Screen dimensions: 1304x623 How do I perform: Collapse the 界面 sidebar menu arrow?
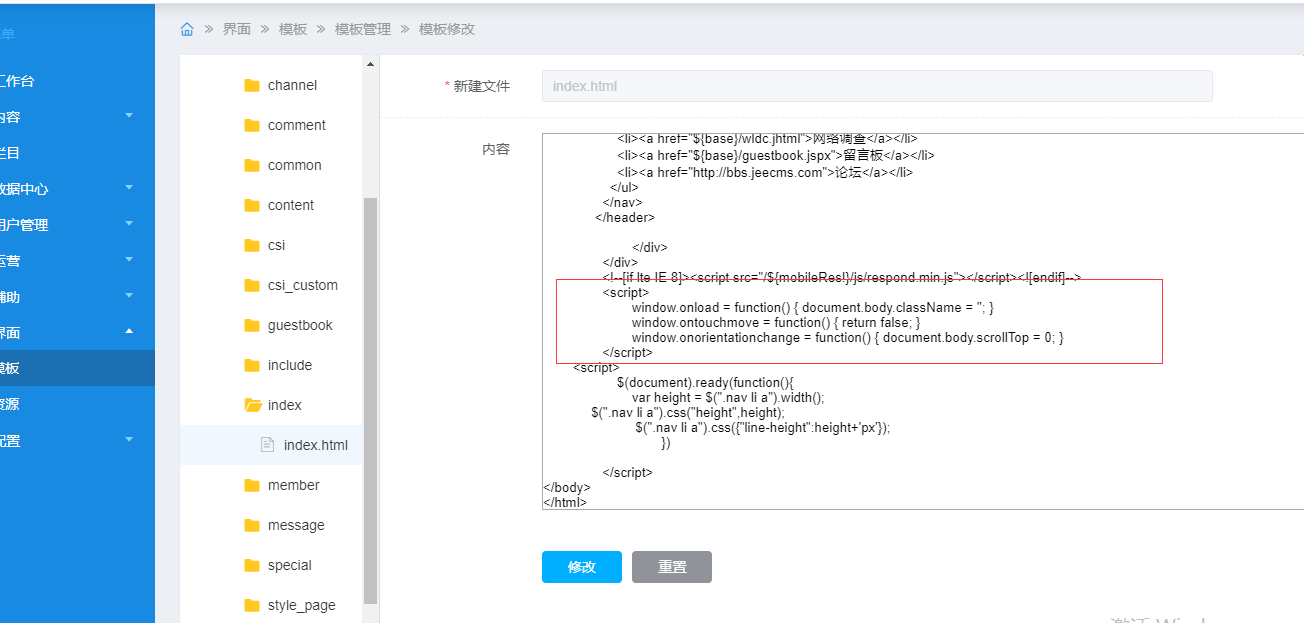[129, 332]
